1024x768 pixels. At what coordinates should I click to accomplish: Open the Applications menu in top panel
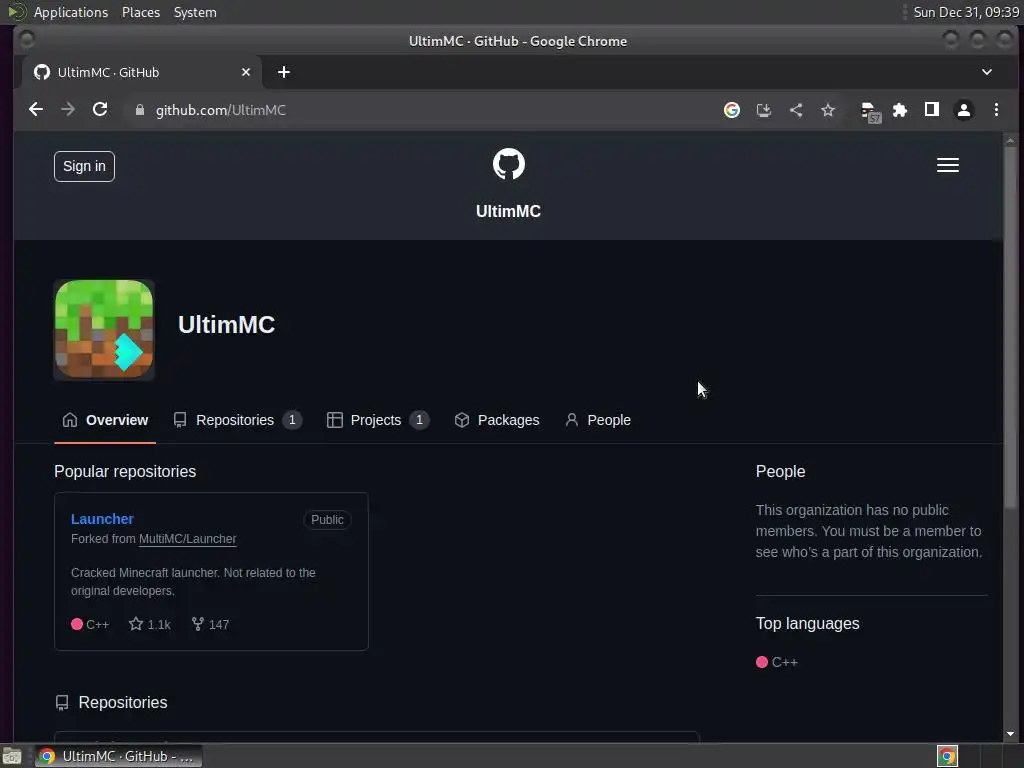(71, 12)
